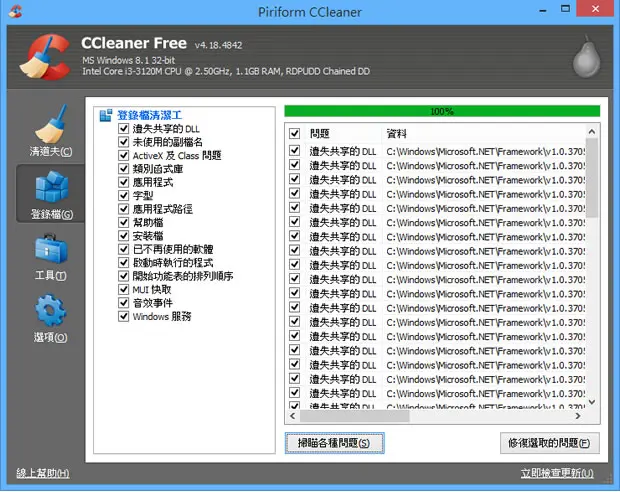This screenshot has width=620, height=492.
Task: Toggle the Windows 服務 checkbox
Action: pyautogui.click(x=123, y=316)
